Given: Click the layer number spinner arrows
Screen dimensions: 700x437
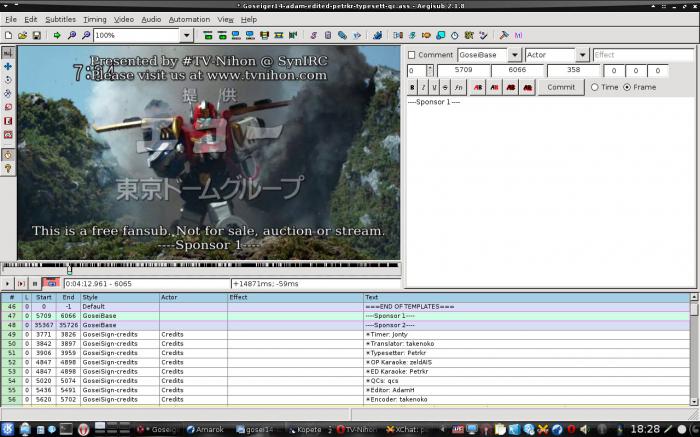Looking at the screenshot, I should pyautogui.click(x=429, y=71).
